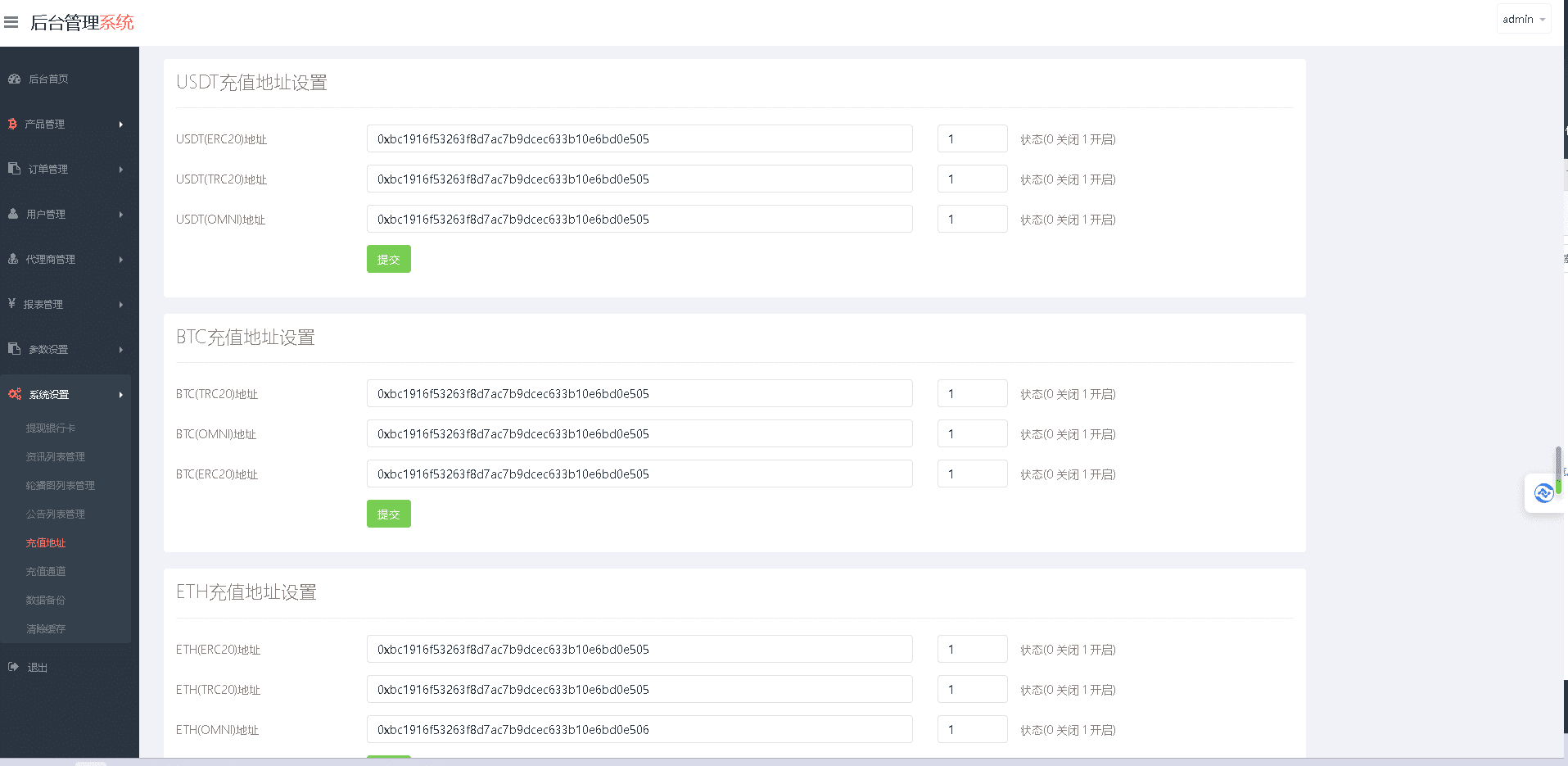Click the ETH(OMNI) address input field

coord(639,729)
